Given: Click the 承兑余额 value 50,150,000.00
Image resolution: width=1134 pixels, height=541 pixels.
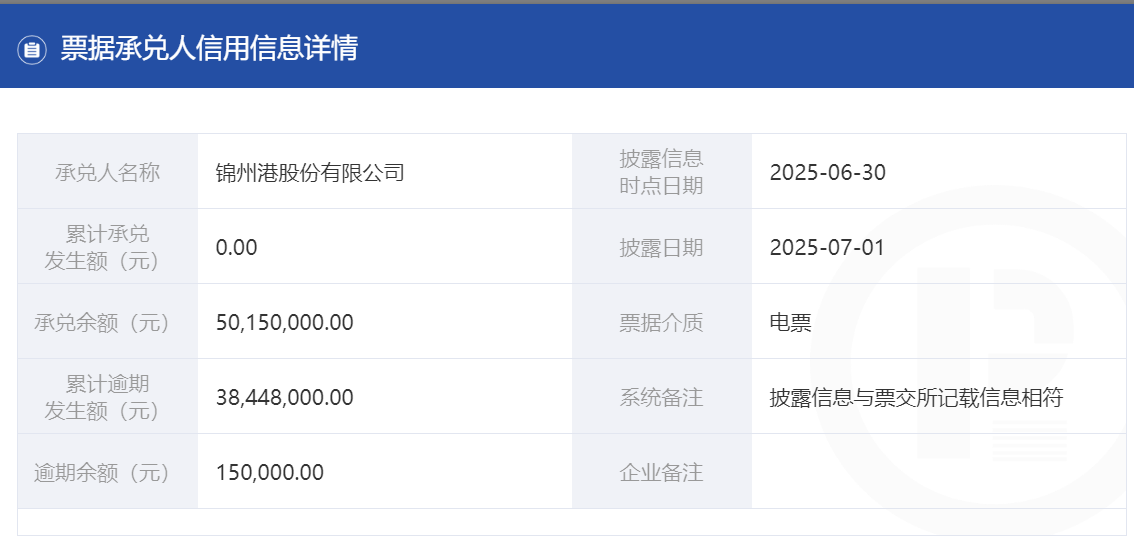Looking at the screenshot, I should pyautogui.click(x=285, y=323).
